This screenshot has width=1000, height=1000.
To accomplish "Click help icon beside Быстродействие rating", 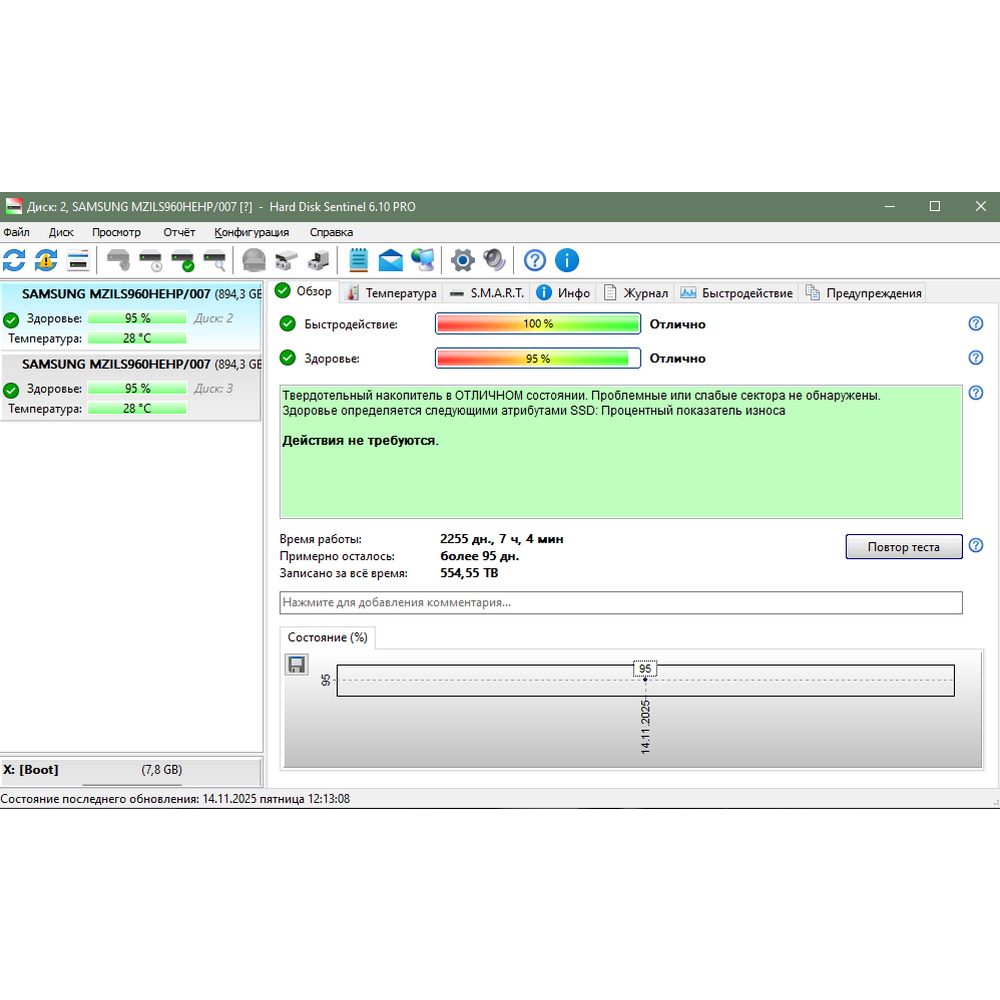I will tap(976, 324).
